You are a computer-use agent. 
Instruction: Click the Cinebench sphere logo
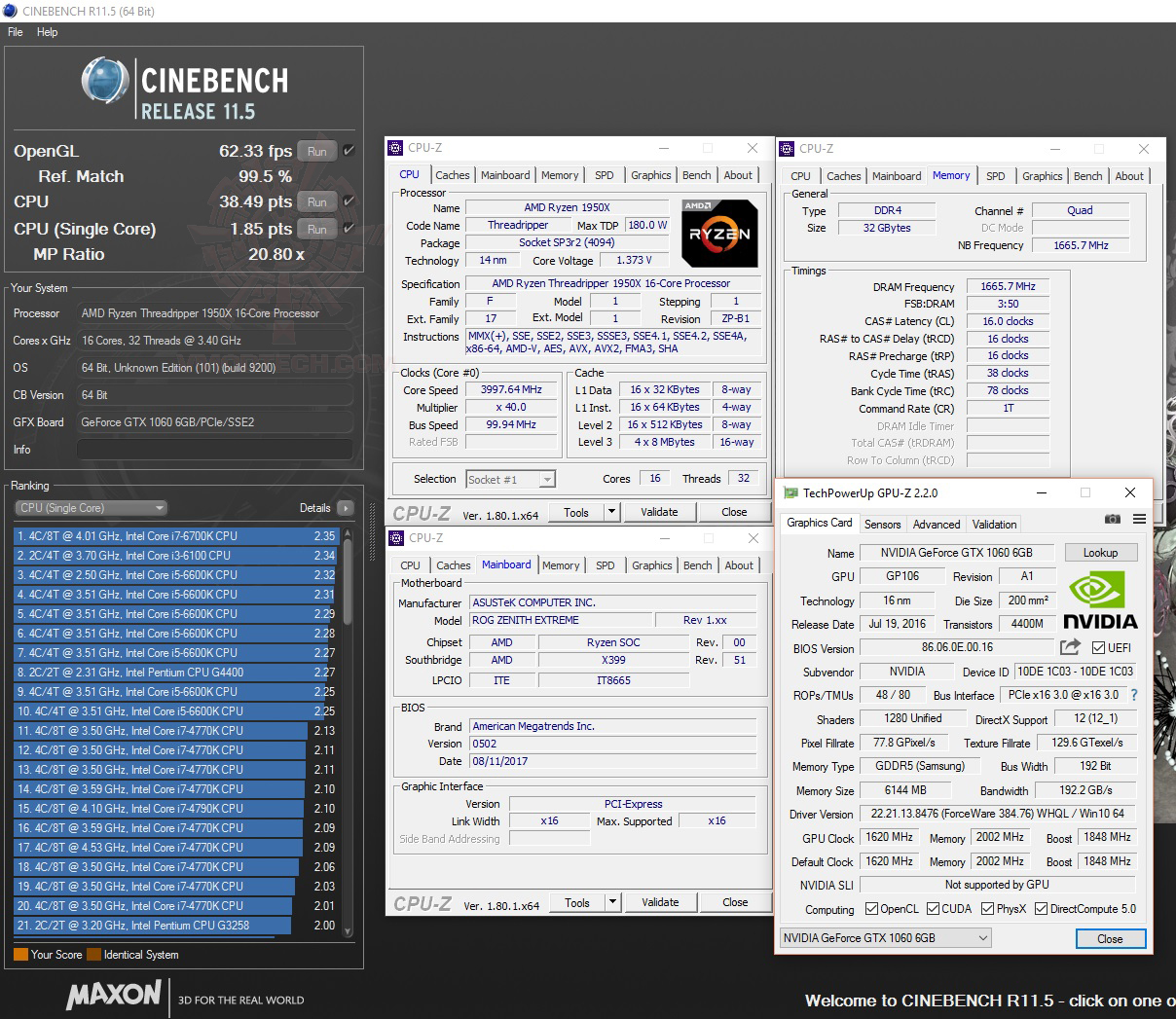104,80
